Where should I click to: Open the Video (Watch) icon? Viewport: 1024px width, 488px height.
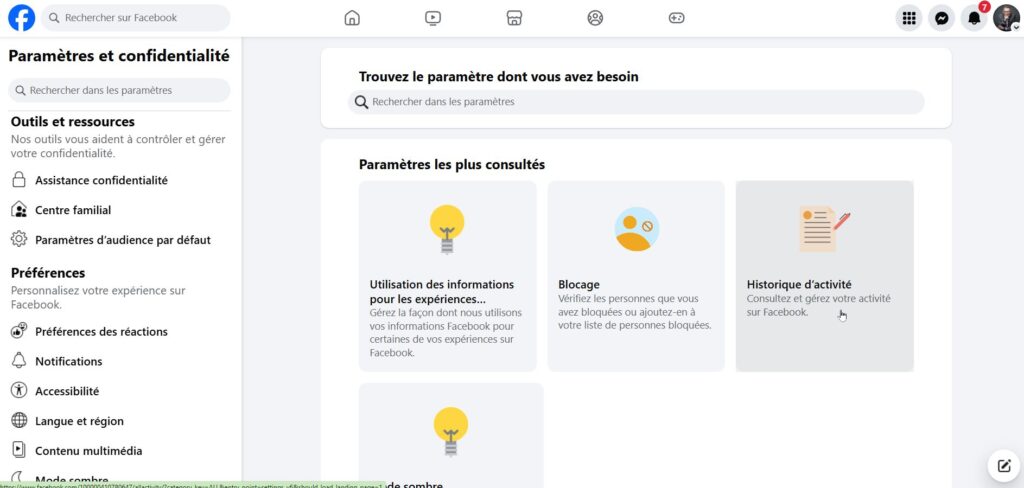pyautogui.click(x=432, y=18)
